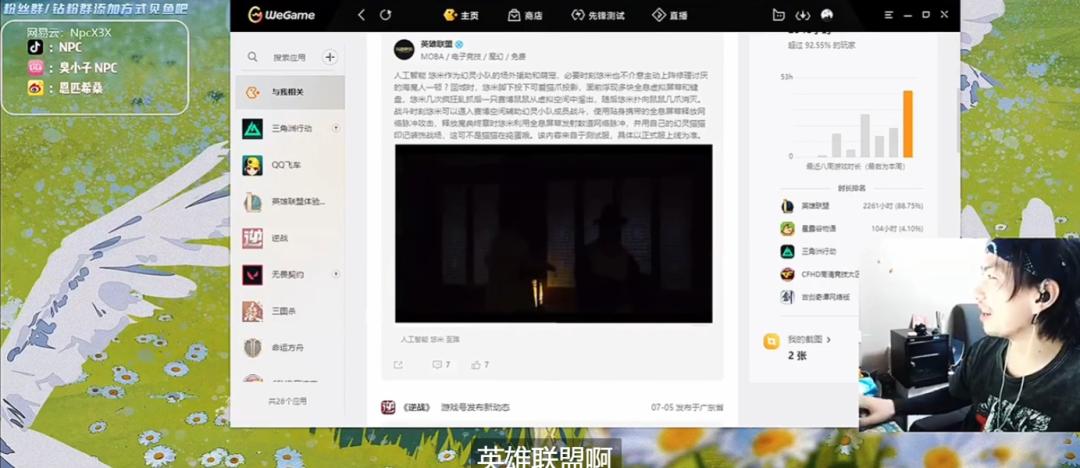Open the 商店 store tab
The height and width of the screenshot is (468, 1080).
[525, 14]
